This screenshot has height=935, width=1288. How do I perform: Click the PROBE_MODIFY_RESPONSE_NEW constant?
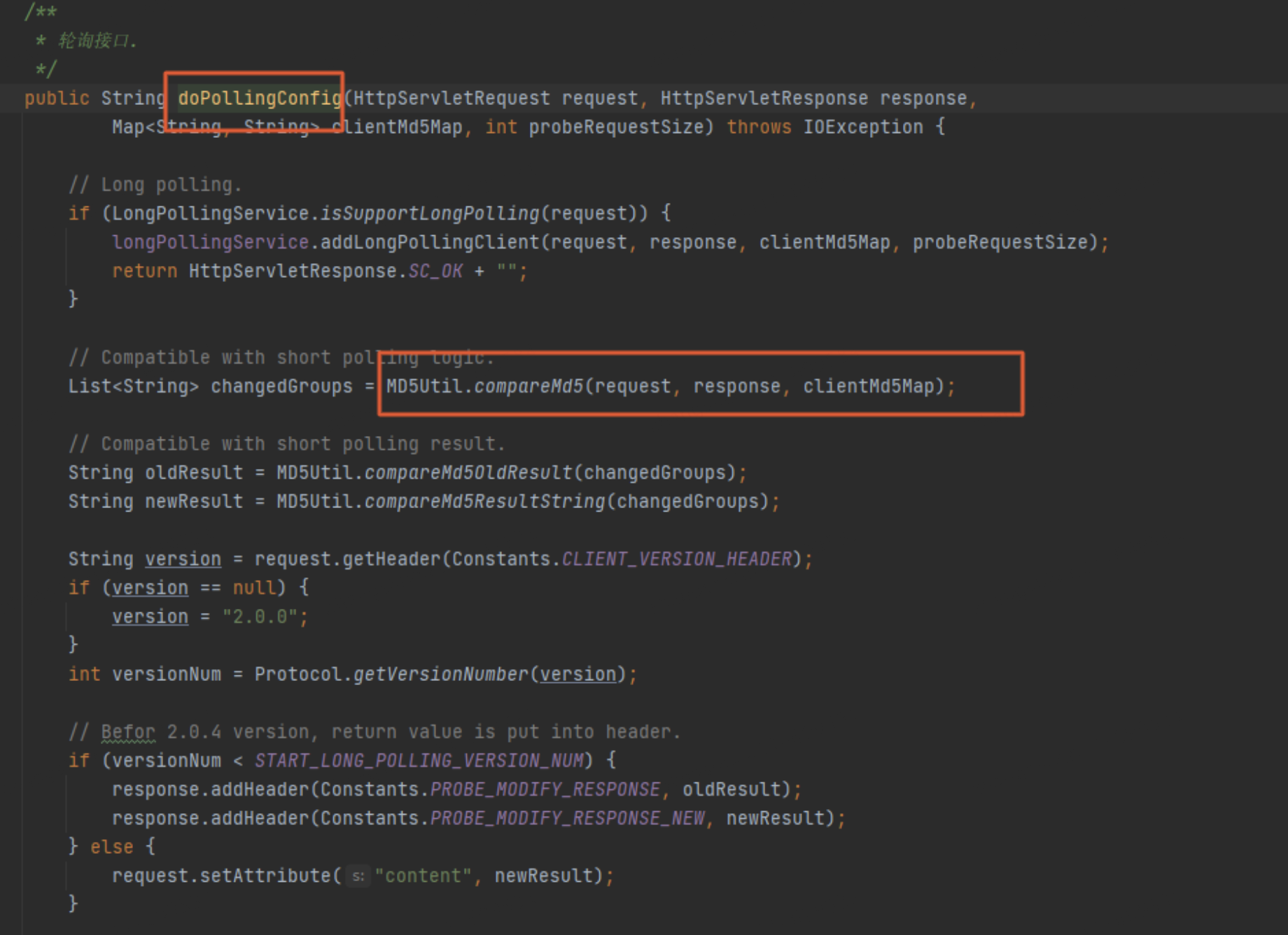[567, 818]
